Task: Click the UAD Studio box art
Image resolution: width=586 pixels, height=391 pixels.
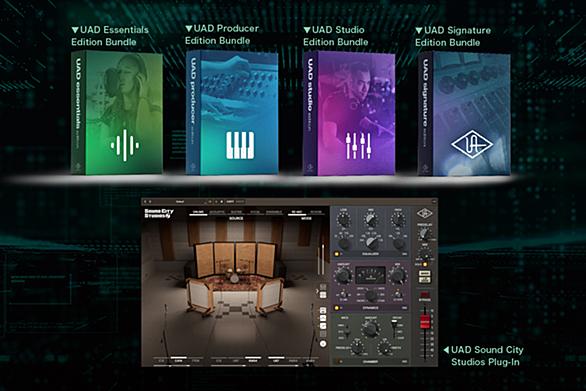Action: (349, 114)
